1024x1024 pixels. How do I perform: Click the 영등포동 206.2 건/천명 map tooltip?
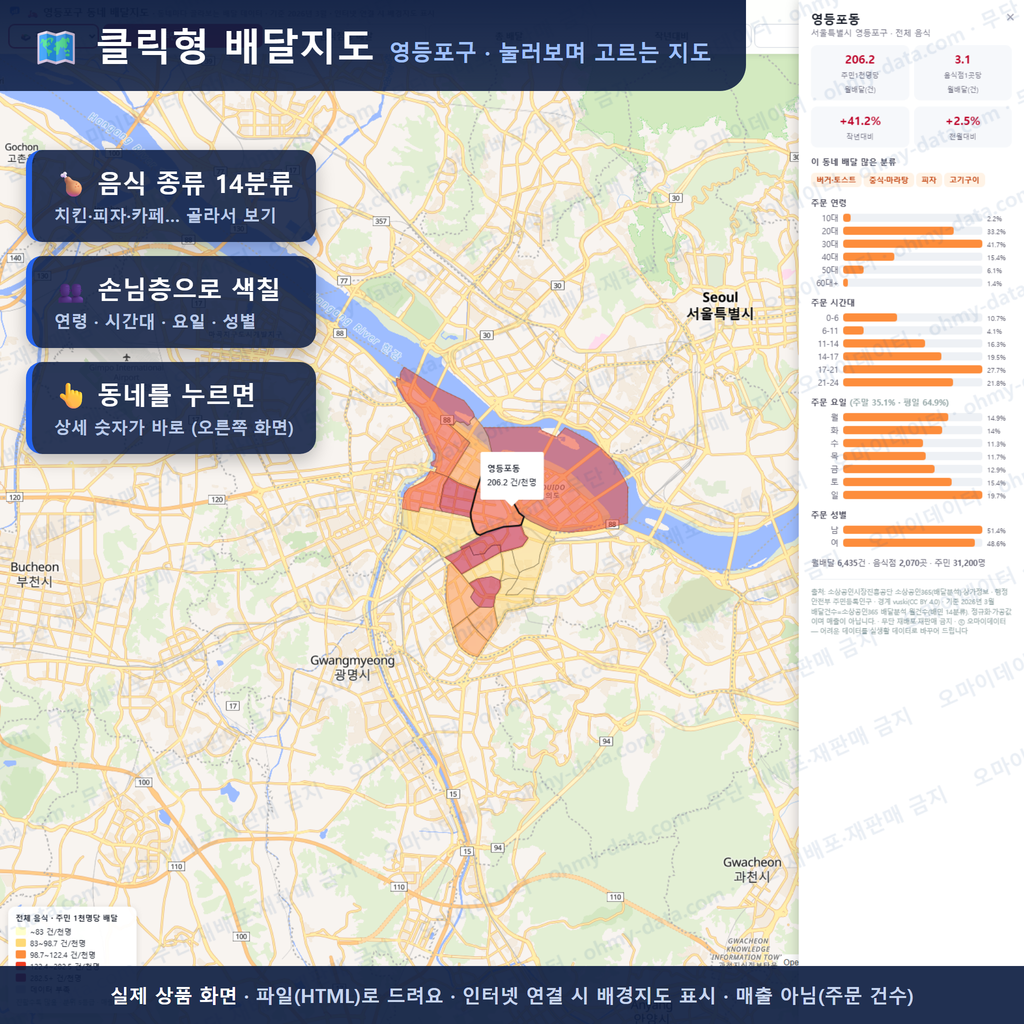coord(512,475)
